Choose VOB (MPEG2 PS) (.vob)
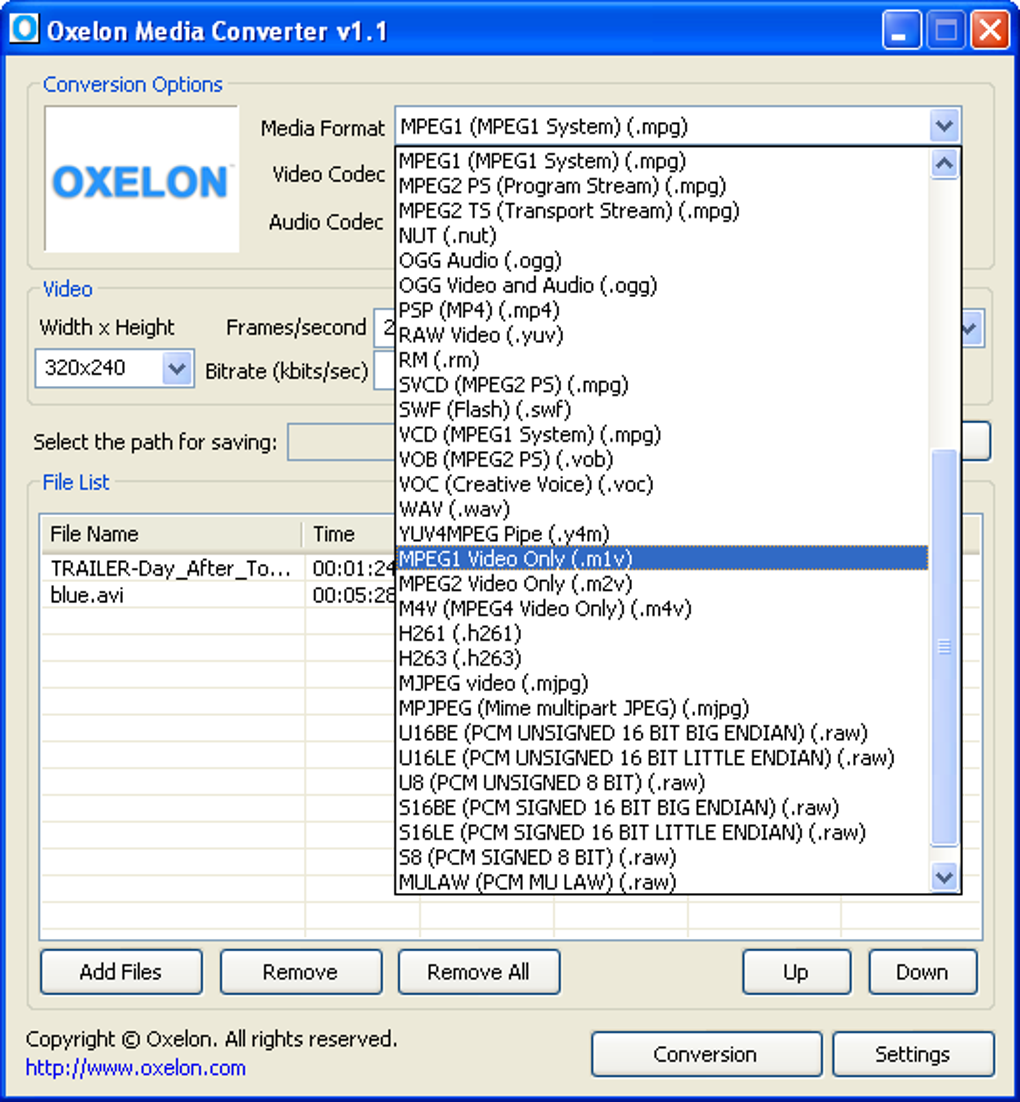The height and width of the screenshot is (1102, 1020). click(x=662, y=460)
